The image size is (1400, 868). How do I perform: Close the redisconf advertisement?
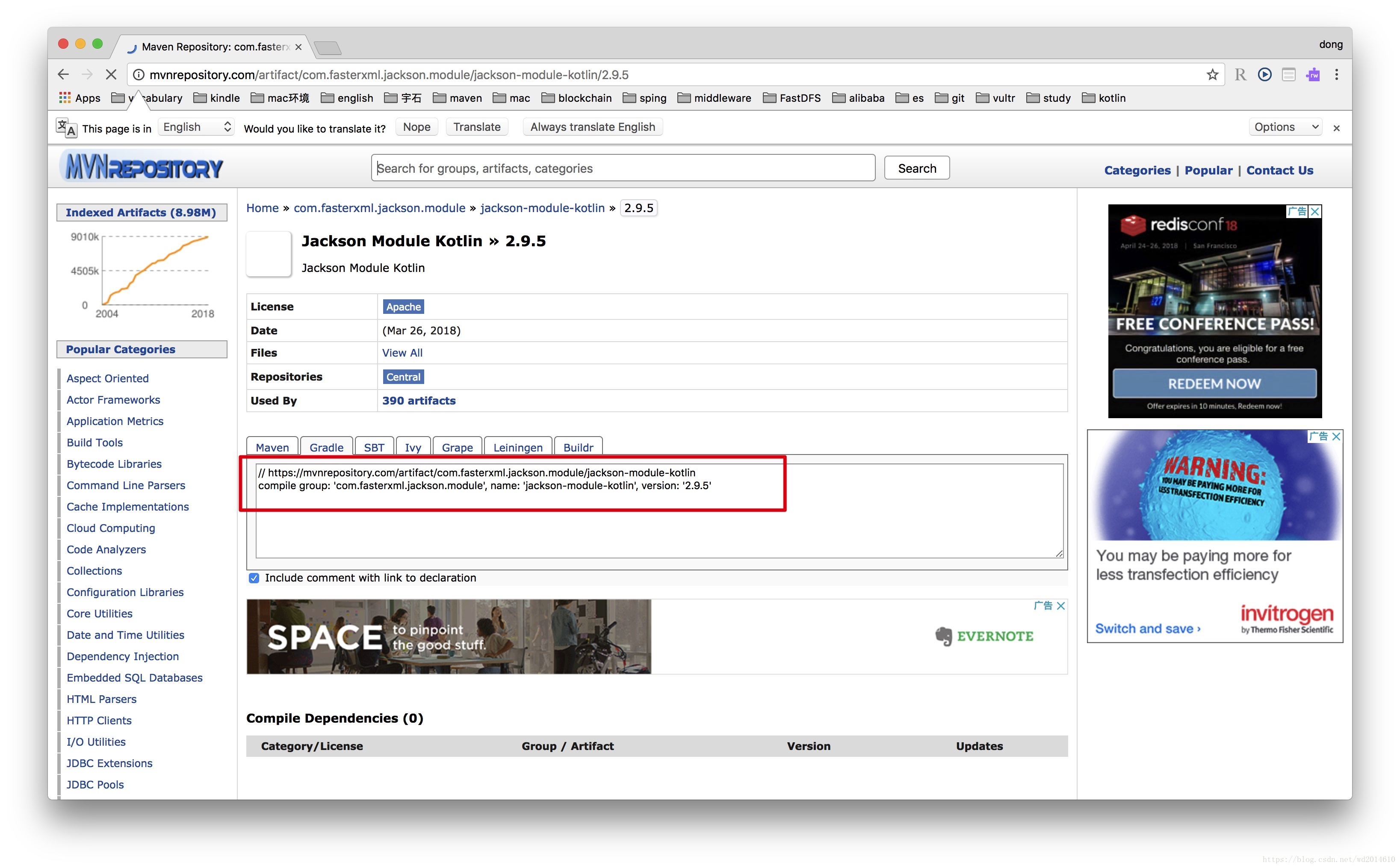coord(1315,211)
